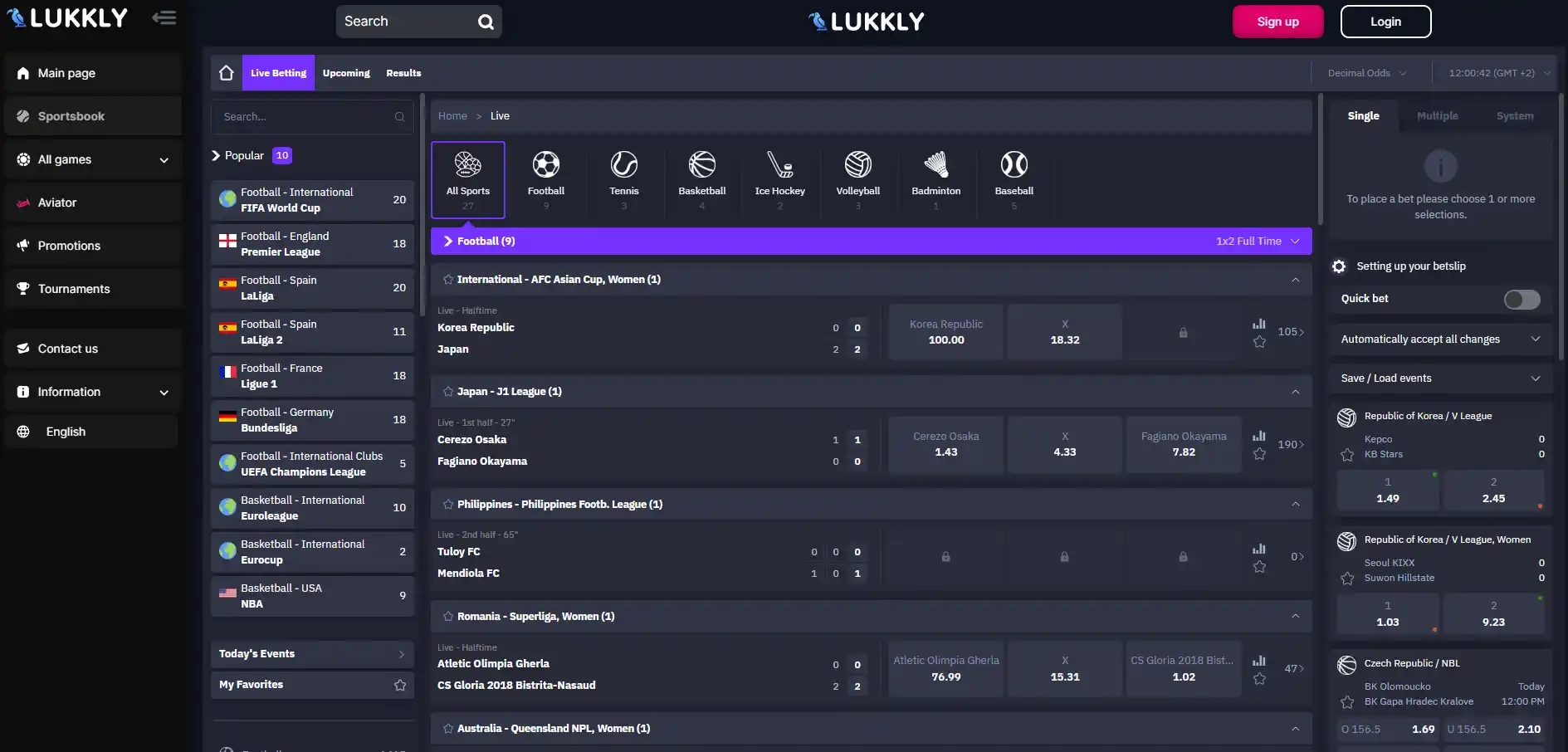Filter live events by Volleyball icon
Screen dimensions: 1568x752
click(x=858, y=164)
